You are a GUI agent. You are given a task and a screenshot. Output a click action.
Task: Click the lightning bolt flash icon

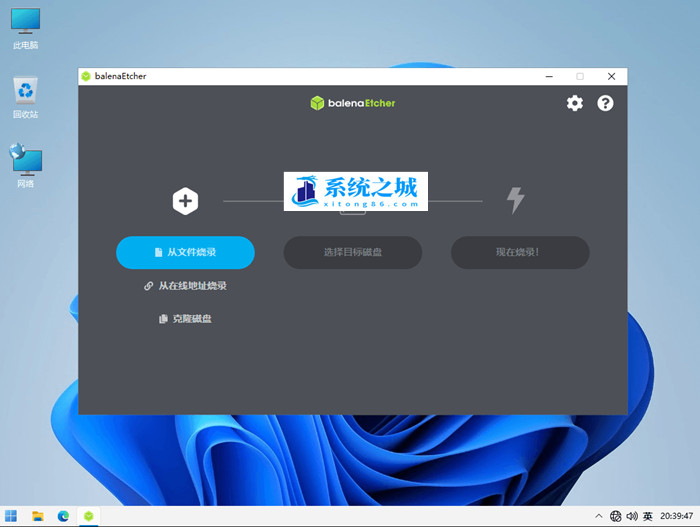click(516, 200)
